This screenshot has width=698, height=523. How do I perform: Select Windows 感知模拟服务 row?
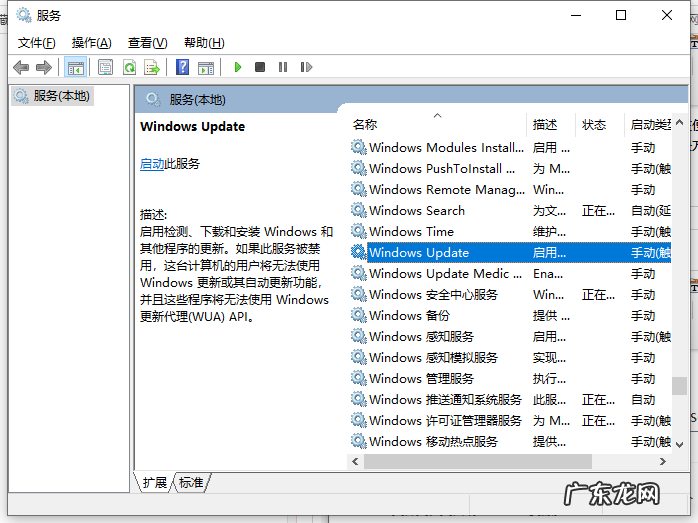(x=511, y=357)
